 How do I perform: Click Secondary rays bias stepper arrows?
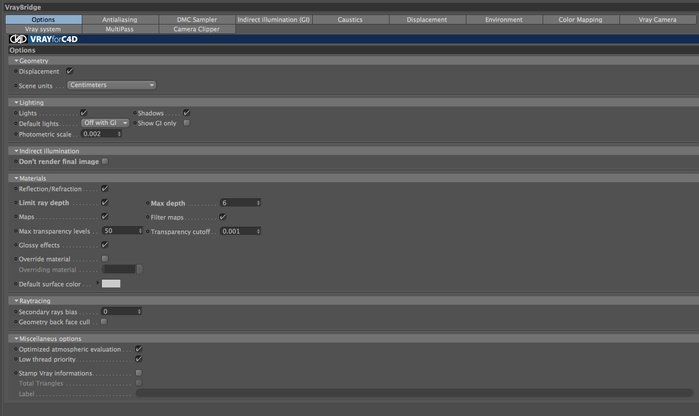140,312
